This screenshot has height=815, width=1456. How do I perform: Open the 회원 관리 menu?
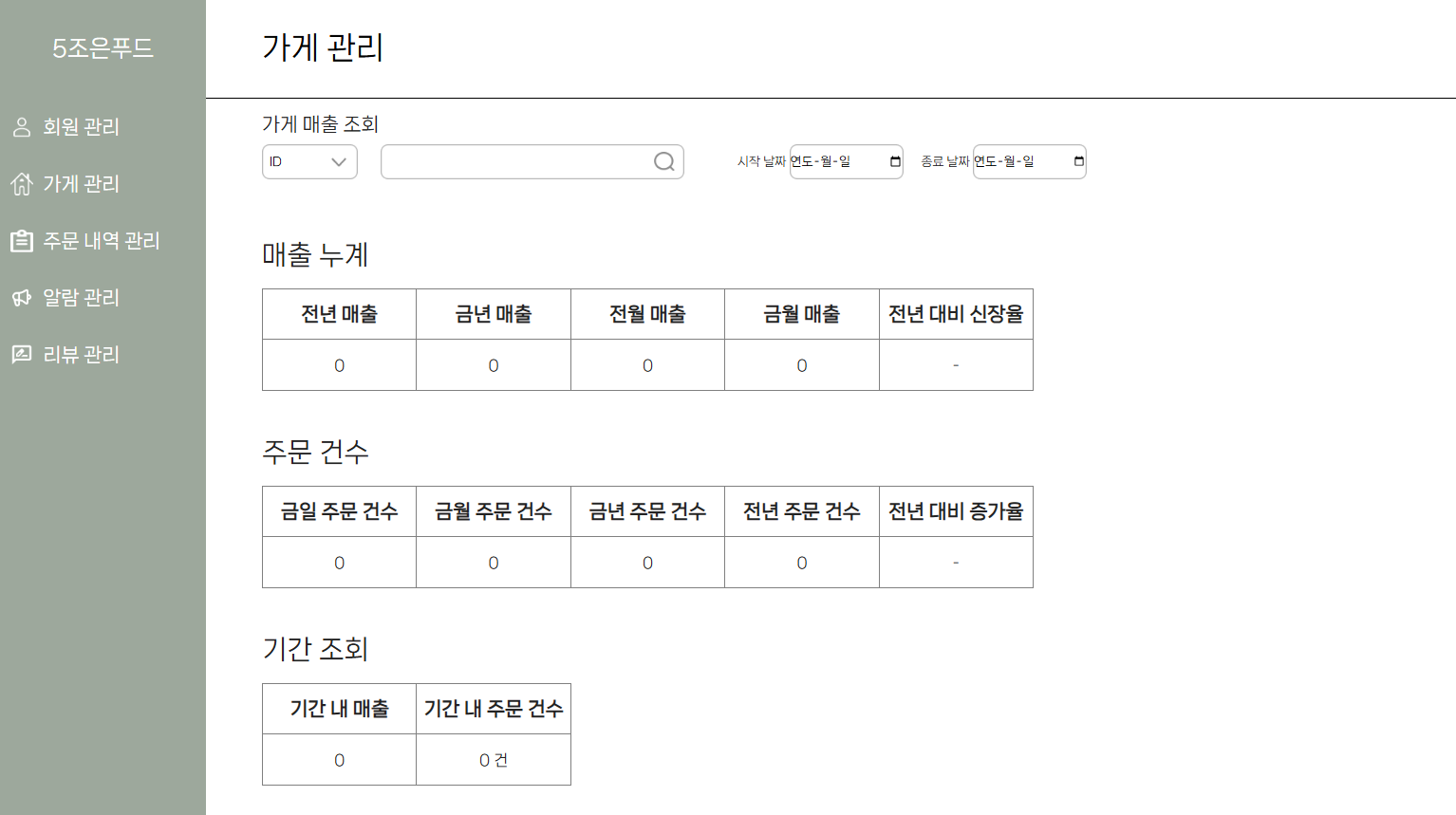pyautogui.click(x=81, y=127)
